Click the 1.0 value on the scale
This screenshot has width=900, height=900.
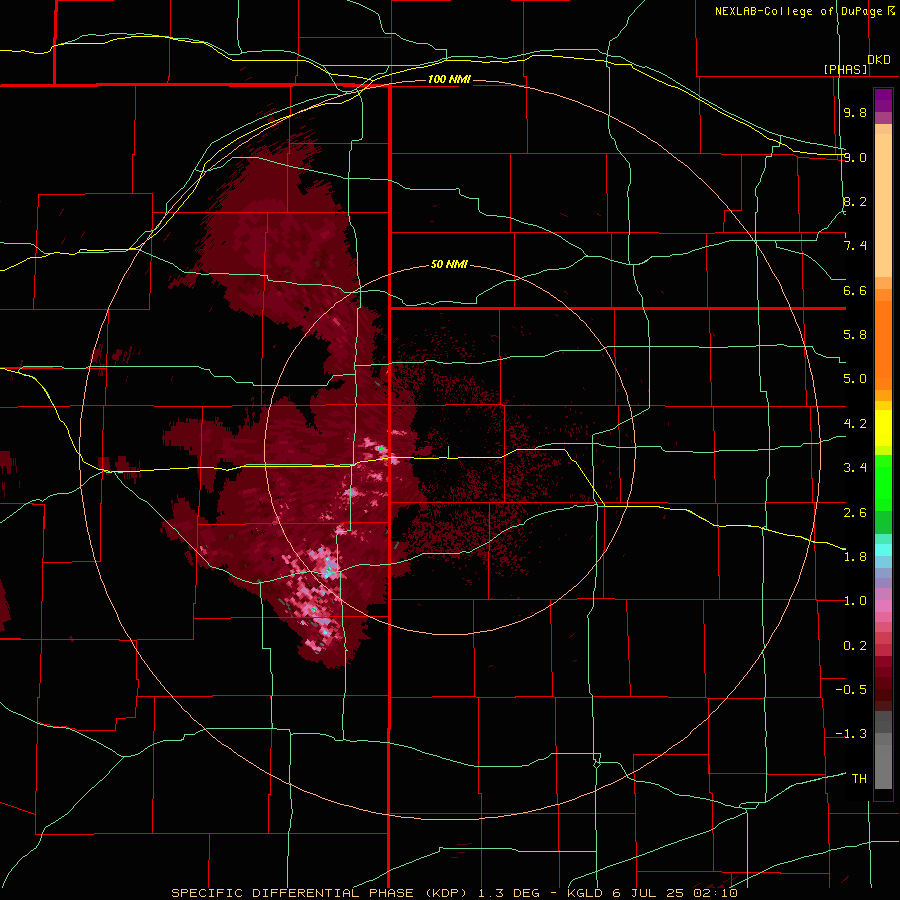855,601
